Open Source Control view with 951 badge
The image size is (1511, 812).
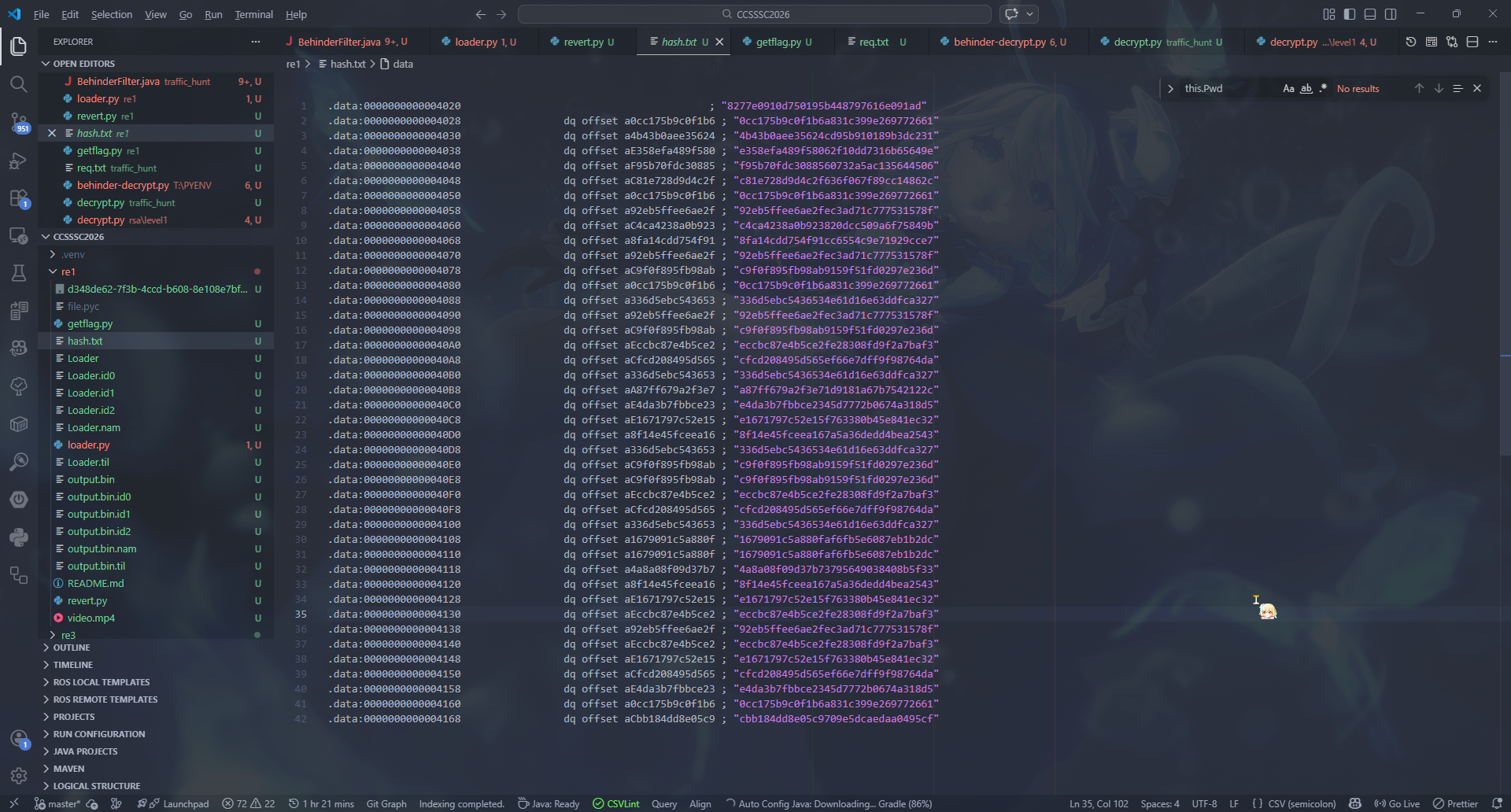pyautogui.click(x=19, y=122)
